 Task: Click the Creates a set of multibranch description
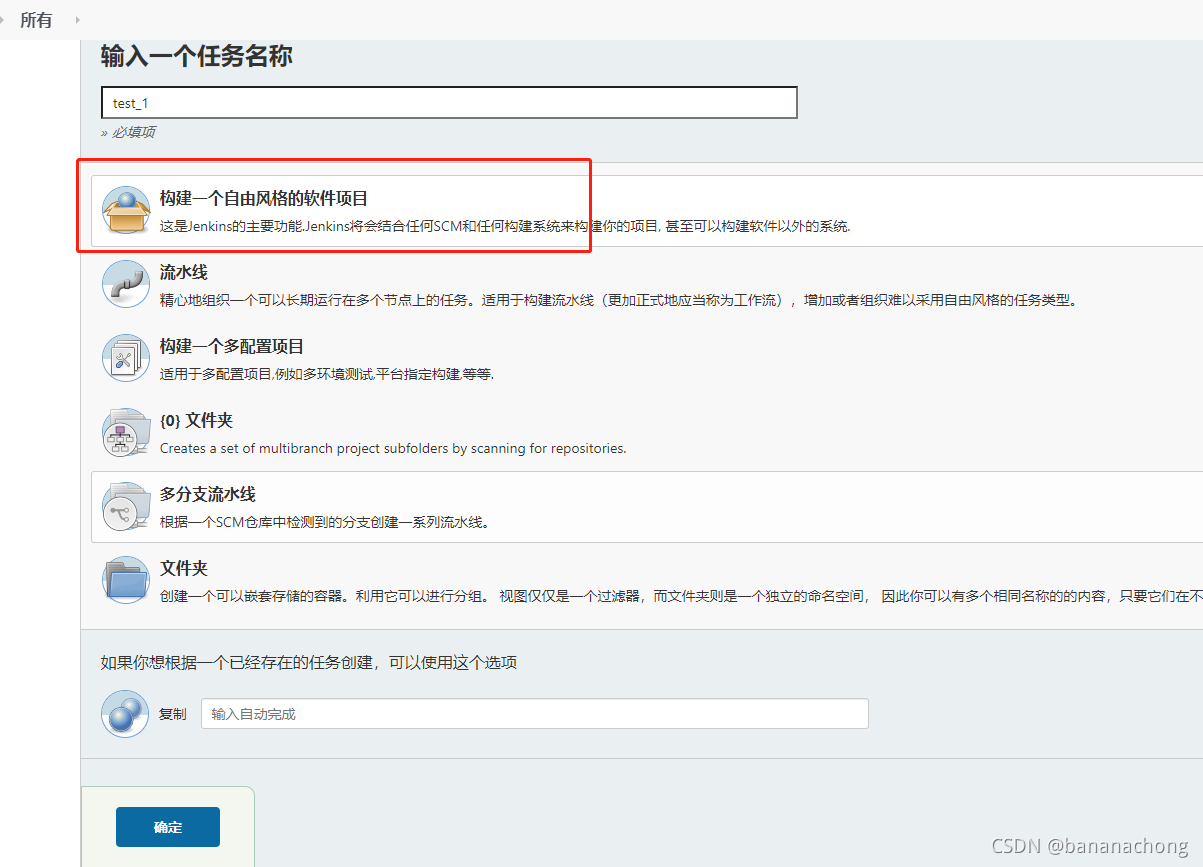(393, 448)
